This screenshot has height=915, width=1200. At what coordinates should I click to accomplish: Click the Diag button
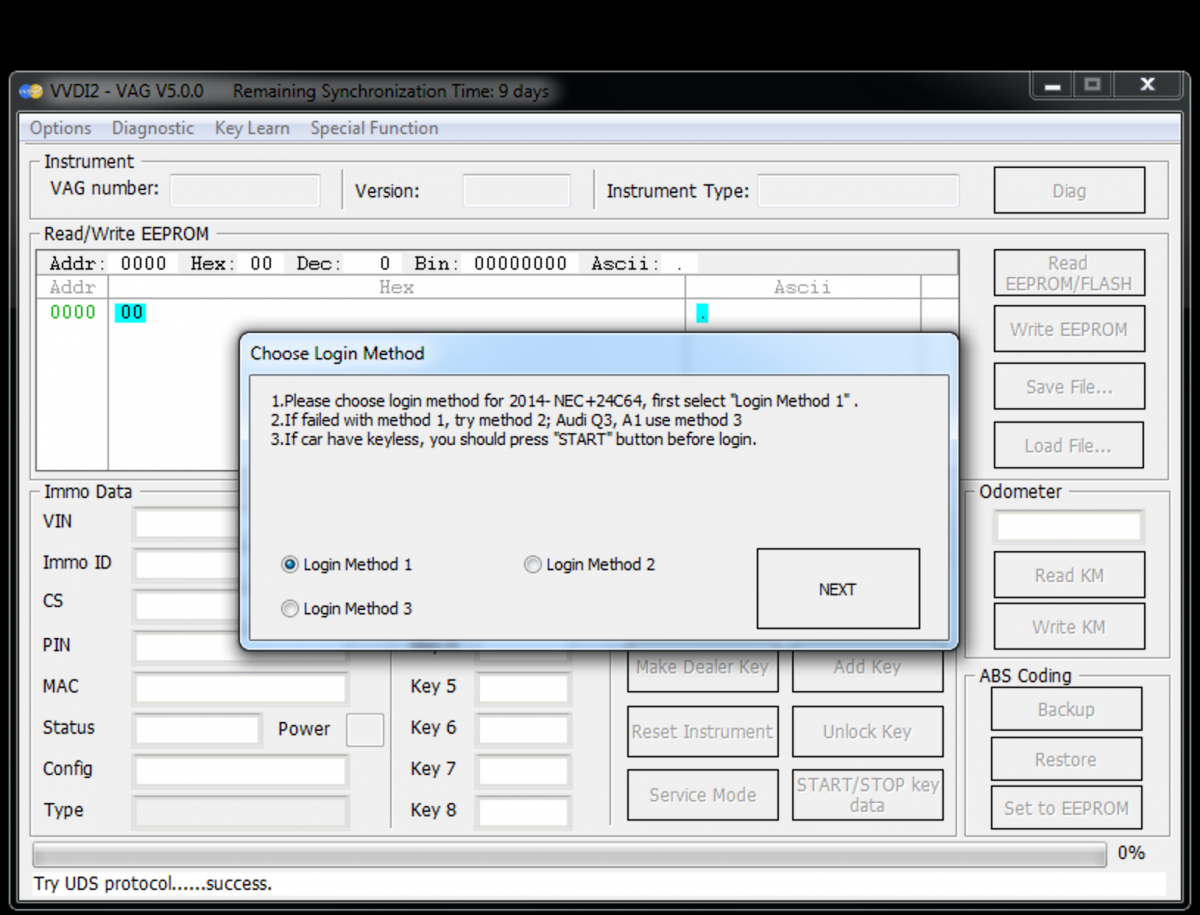coord(1069,190)
